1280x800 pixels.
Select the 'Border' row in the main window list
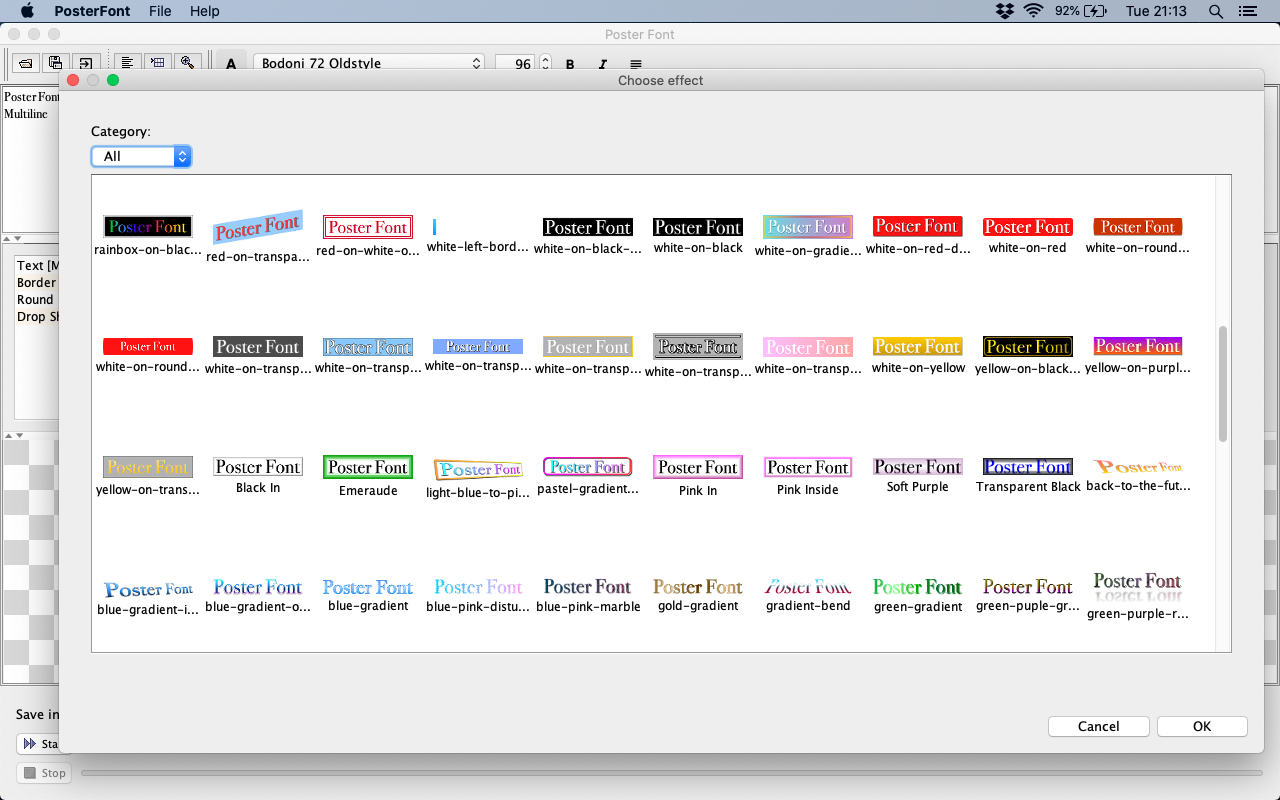tap(37, 283)
